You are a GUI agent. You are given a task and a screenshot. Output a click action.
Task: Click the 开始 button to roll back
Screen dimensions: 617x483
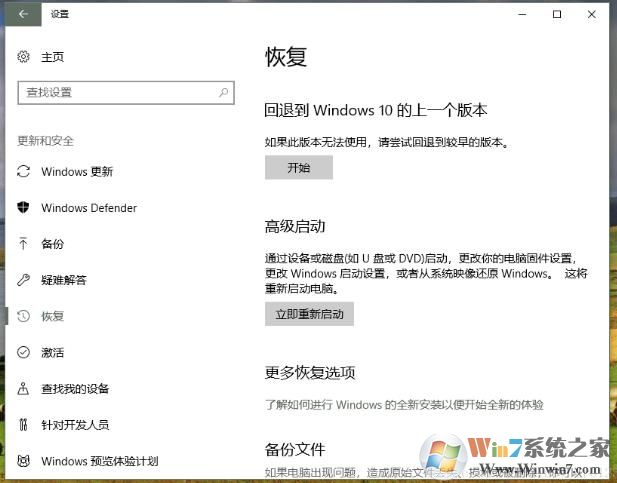[299, 168]
